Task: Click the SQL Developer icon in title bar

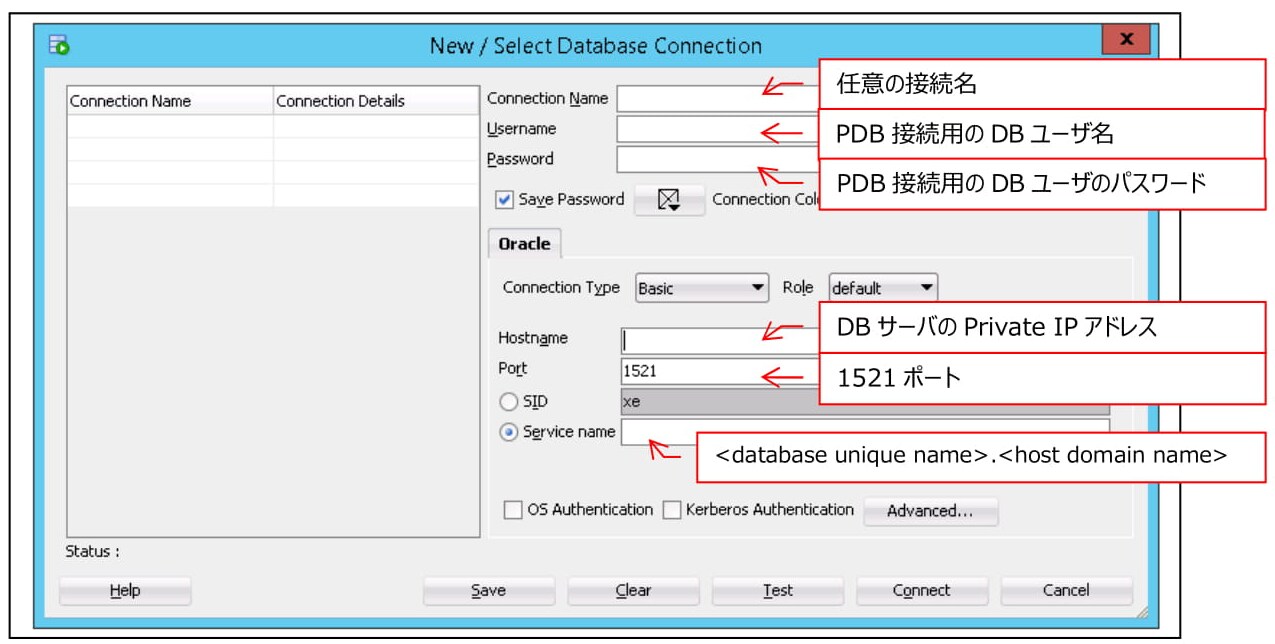Action: [59, 45]
